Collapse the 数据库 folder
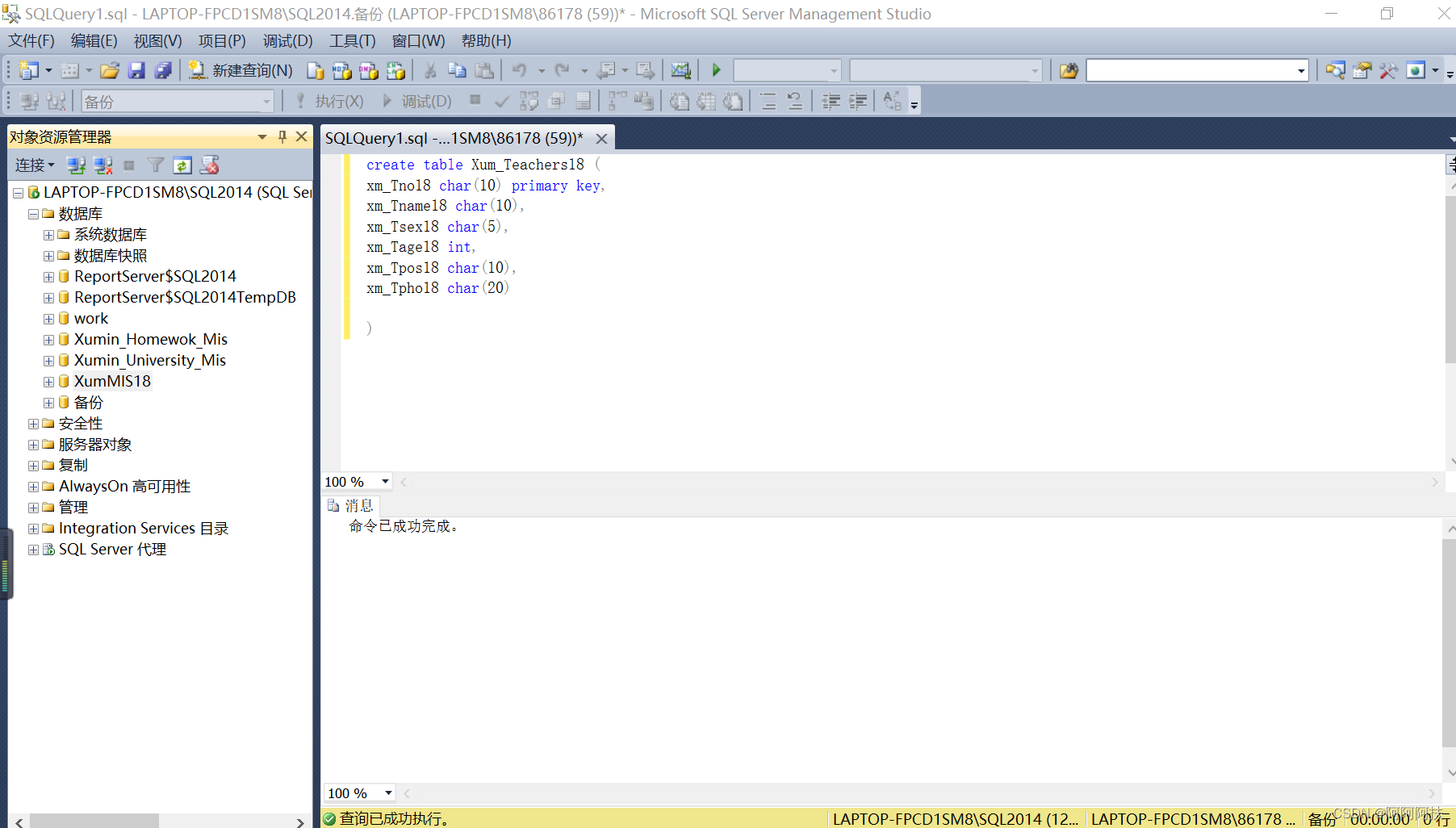This screenshot has height=828, width=1456. point(33,214)
